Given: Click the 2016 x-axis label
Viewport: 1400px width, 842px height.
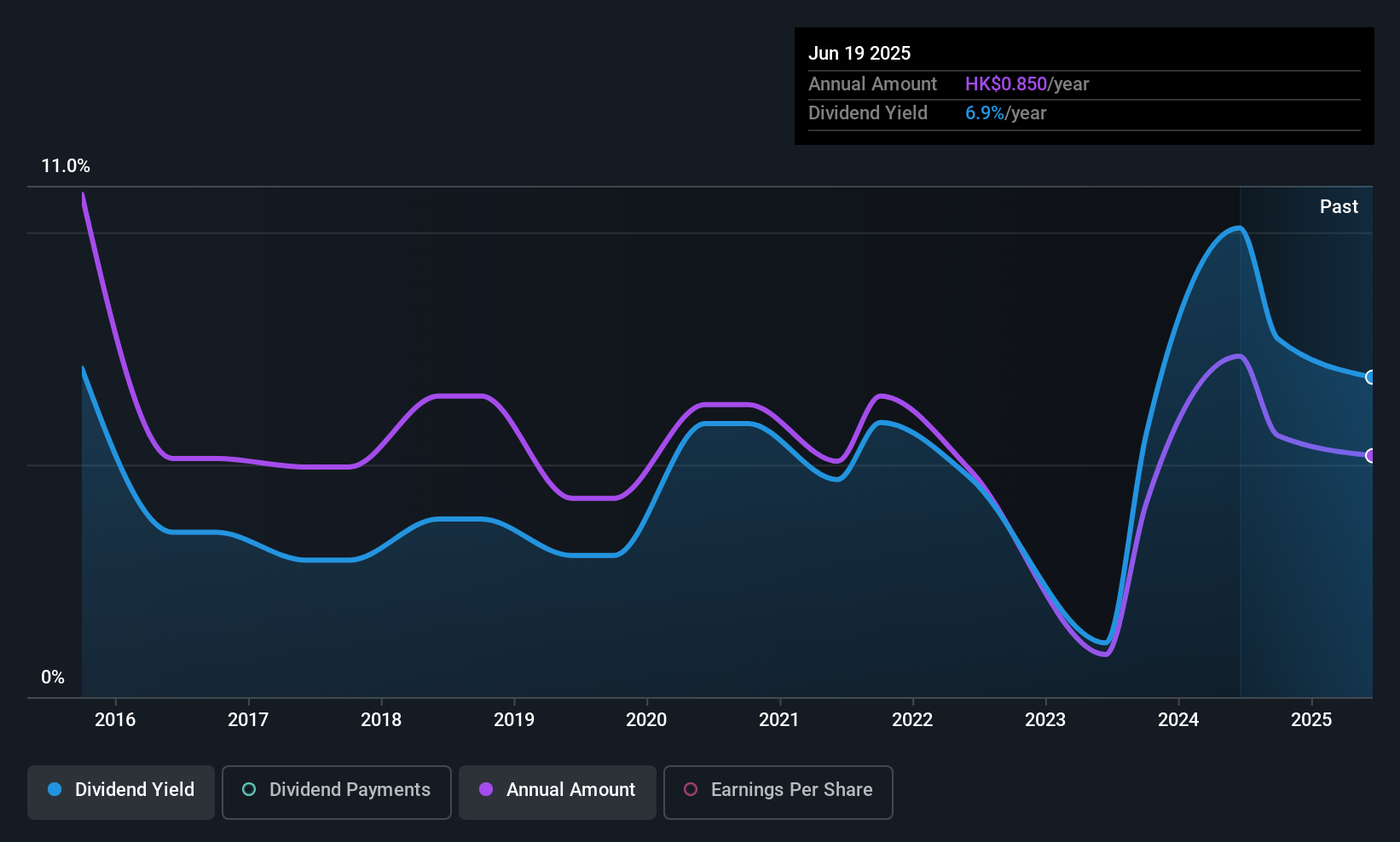Looking at the screenshot, I should [115, 719].
